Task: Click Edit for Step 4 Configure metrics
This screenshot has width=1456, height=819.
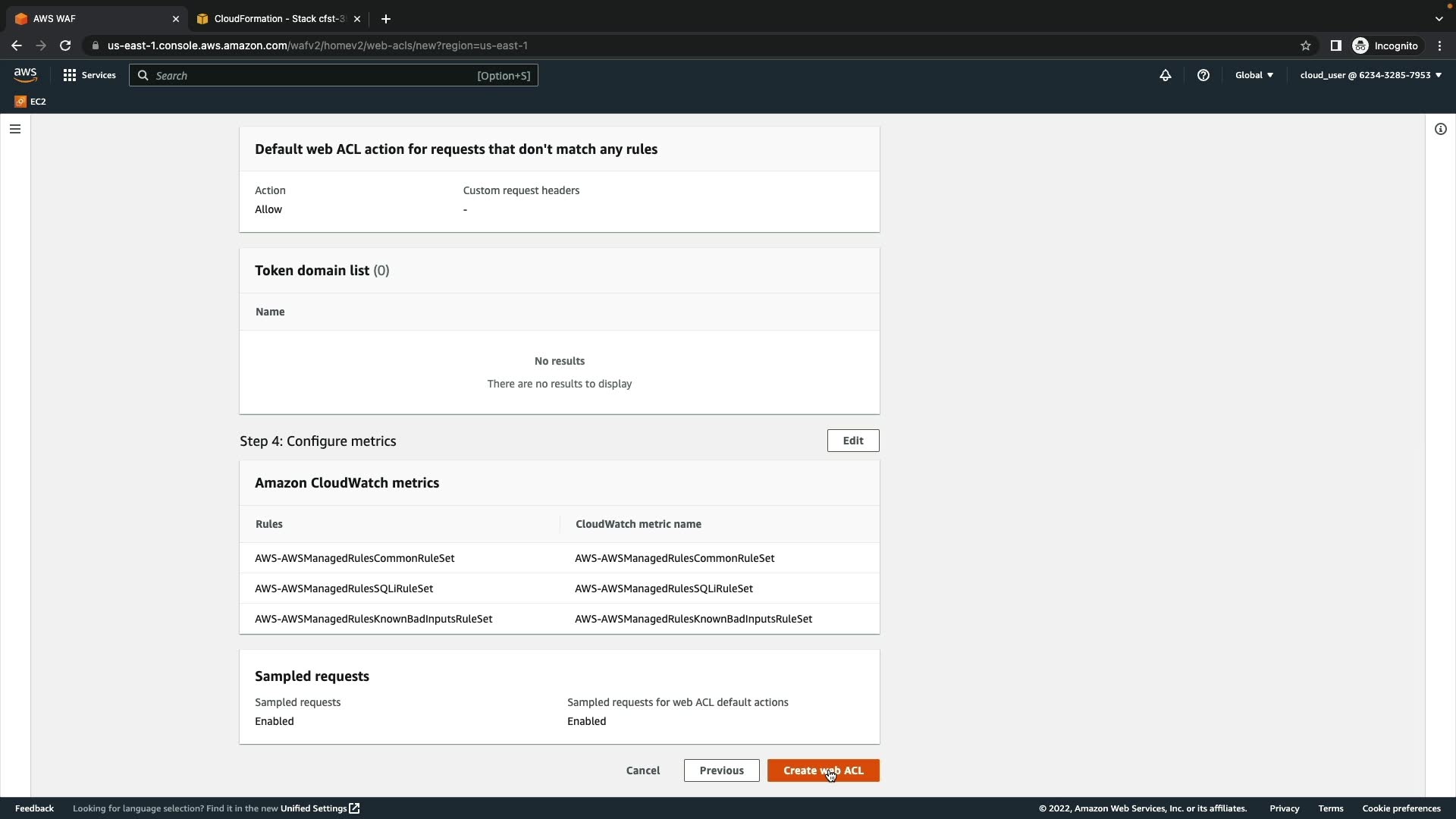Action: (852, 441)
